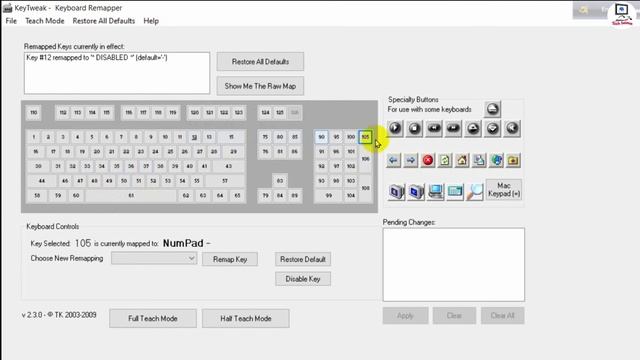Select the wide spacebar key 61
Screen dimensions: 640x360
point(131,196)
